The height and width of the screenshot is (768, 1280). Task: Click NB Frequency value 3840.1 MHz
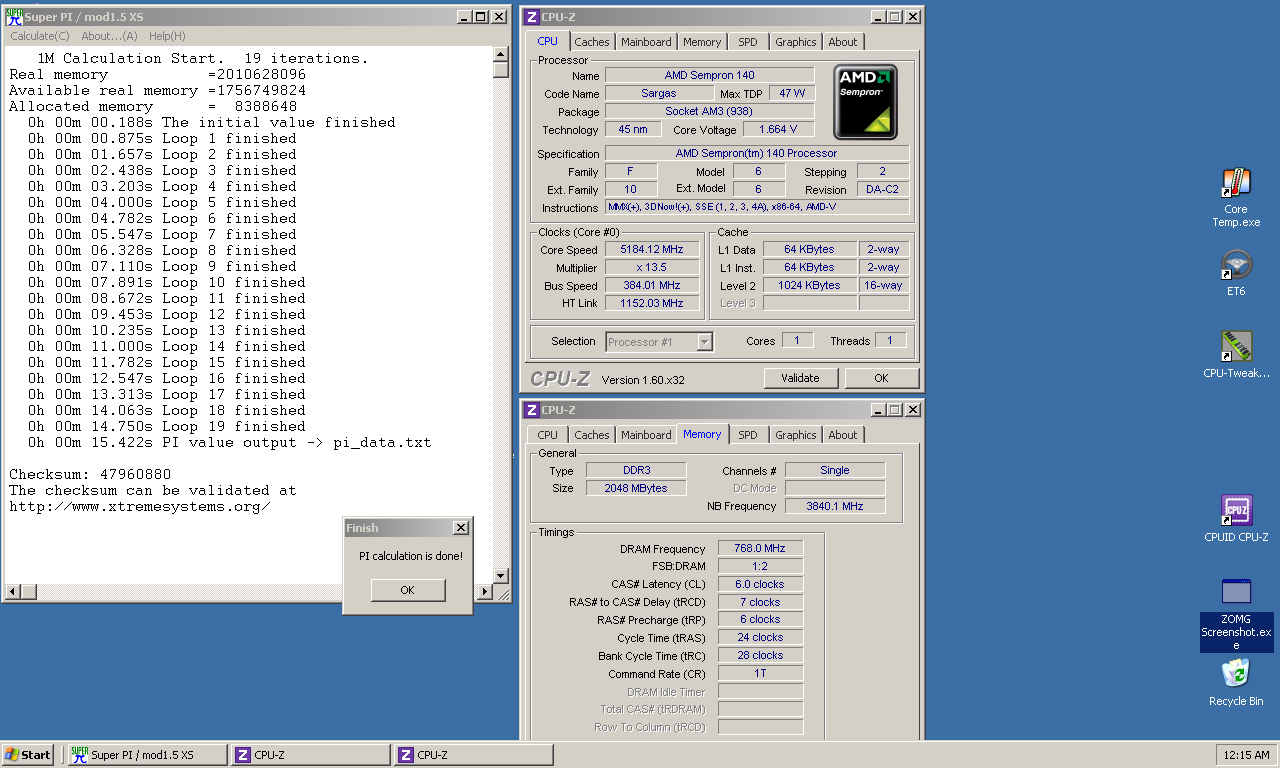pos(835,506)
